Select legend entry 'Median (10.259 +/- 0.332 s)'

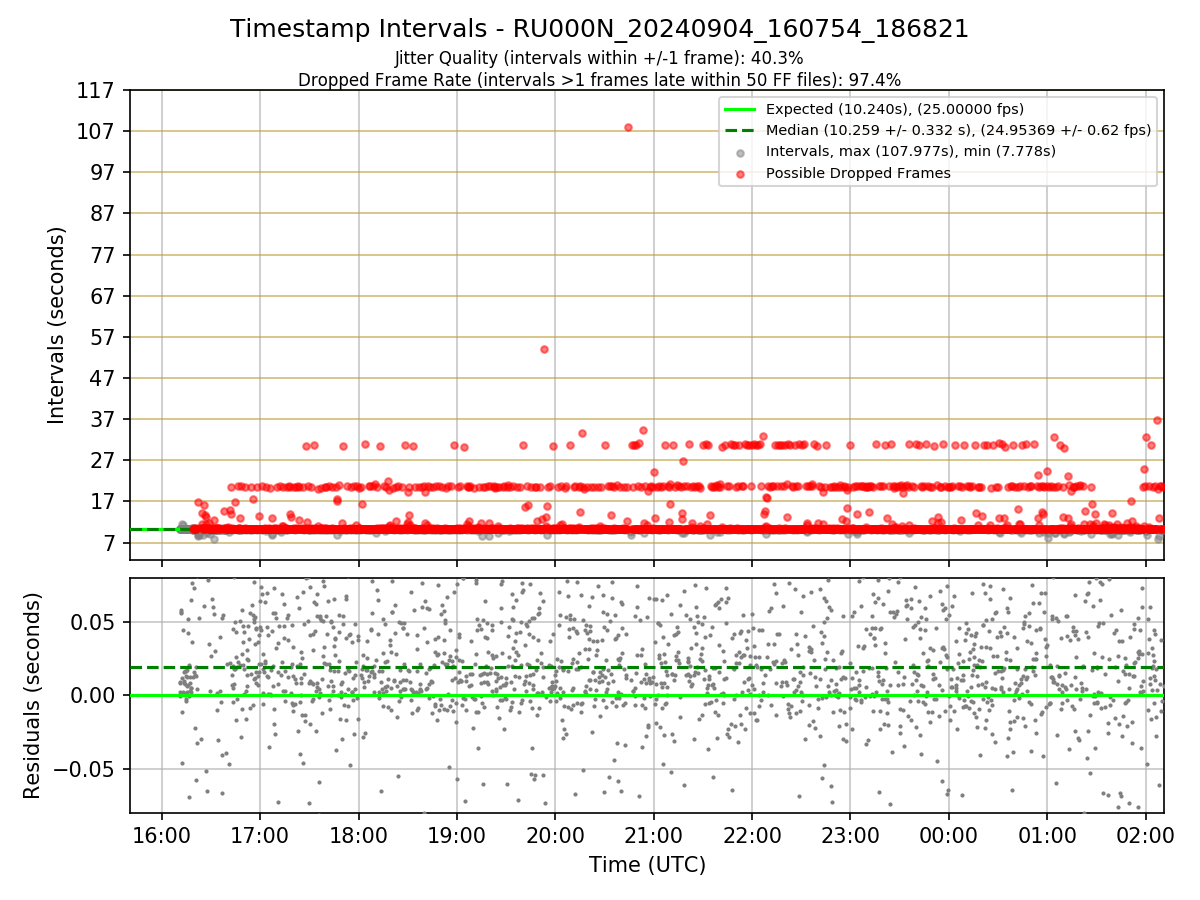point(958,130)
